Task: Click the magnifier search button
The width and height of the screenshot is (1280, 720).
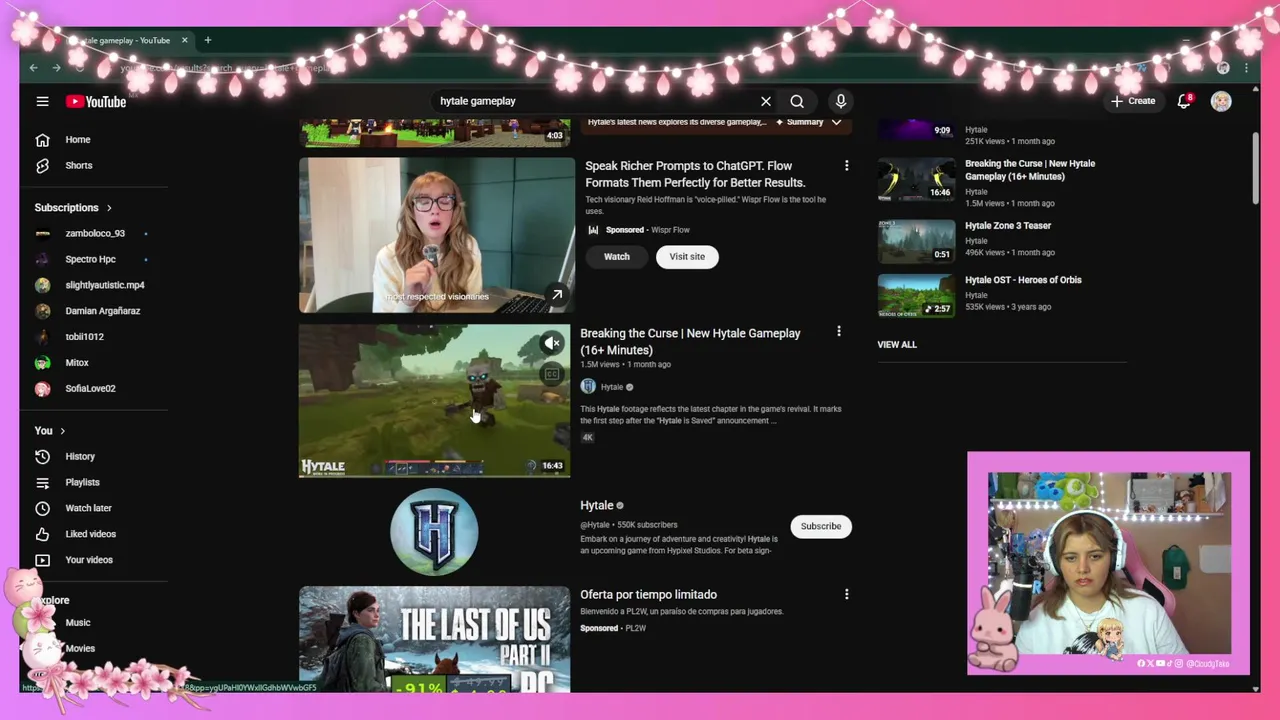Action: coord(797,101)
